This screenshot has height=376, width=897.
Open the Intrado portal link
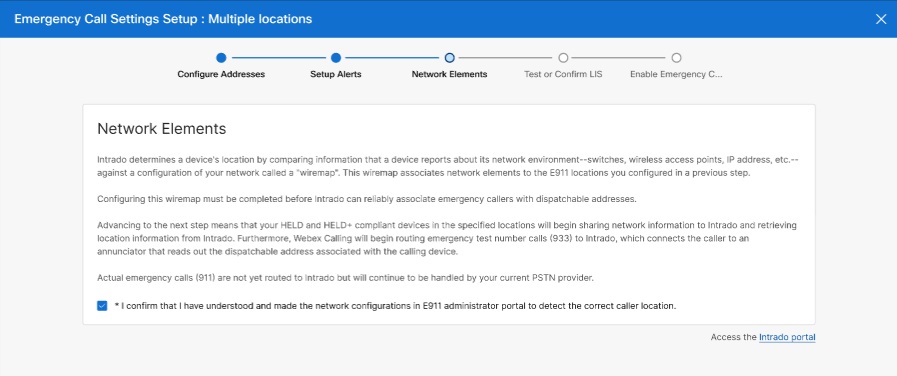pos(787,338)
